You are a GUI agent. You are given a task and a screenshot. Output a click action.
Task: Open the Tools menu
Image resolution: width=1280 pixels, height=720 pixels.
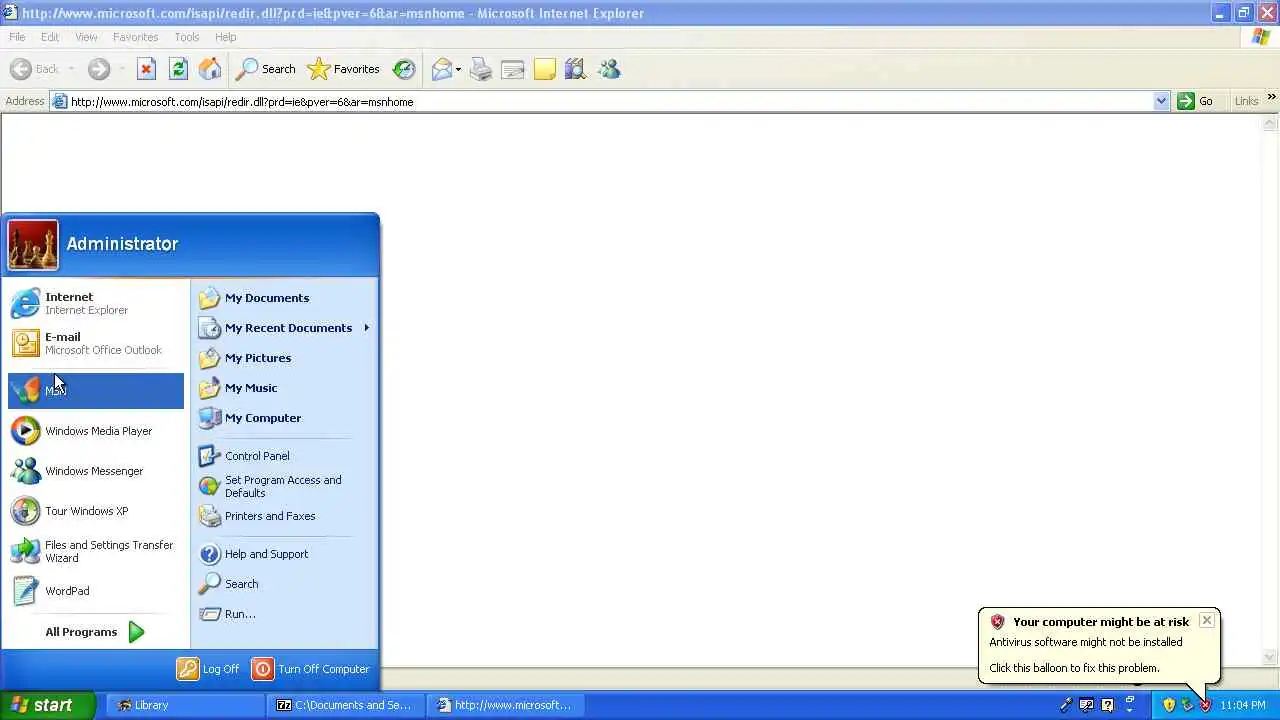point(187,37)
